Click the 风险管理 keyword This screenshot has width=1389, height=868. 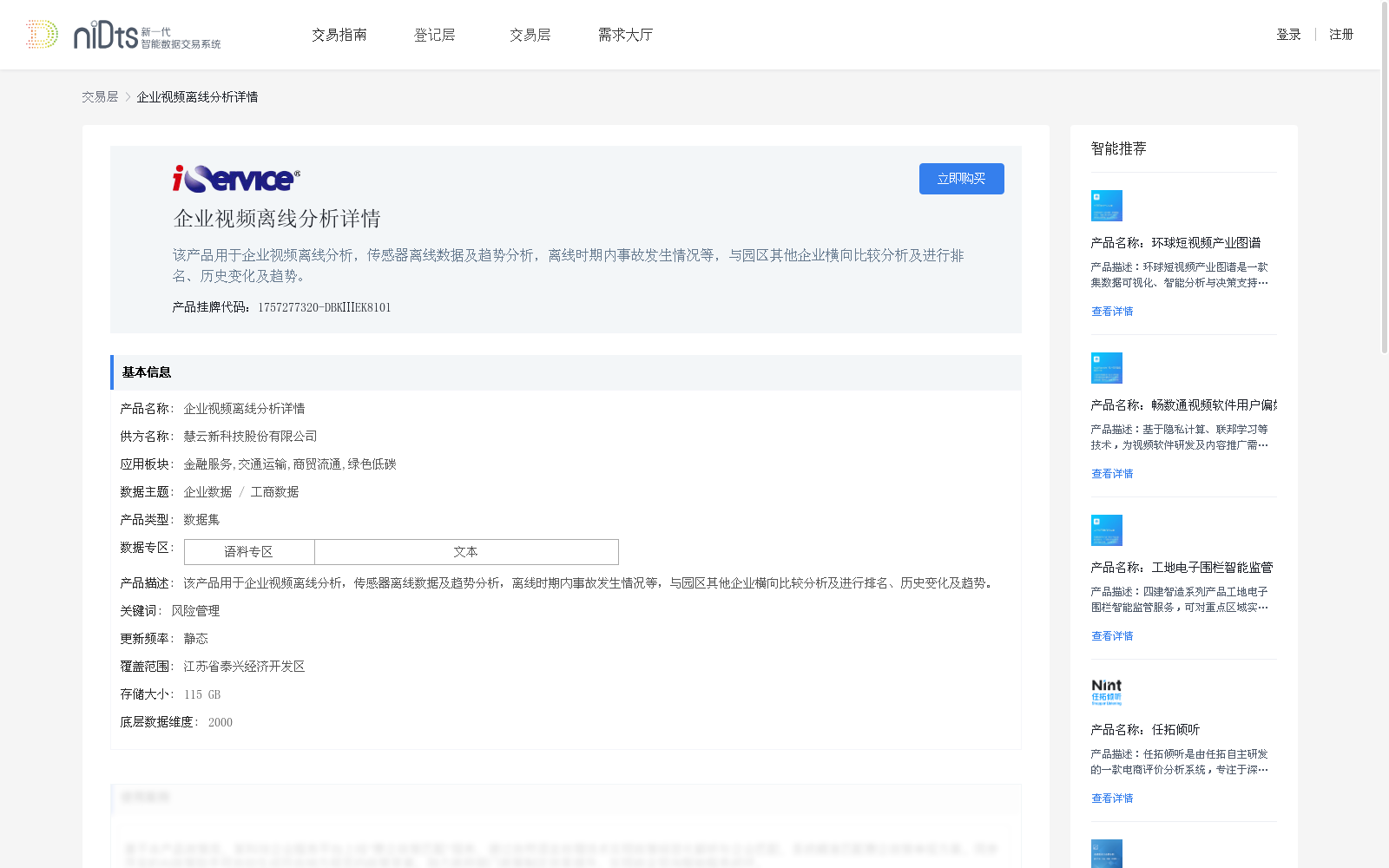coord(195,611)
